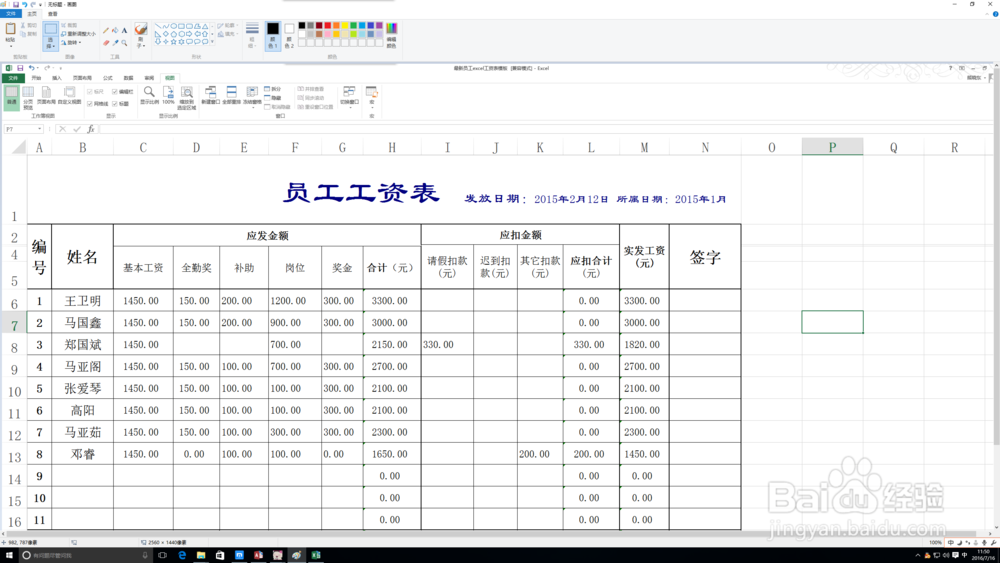Open the Rotate dropdown in Paint
This screenshot has width=1000, height=563.
[x=70, y=43]
